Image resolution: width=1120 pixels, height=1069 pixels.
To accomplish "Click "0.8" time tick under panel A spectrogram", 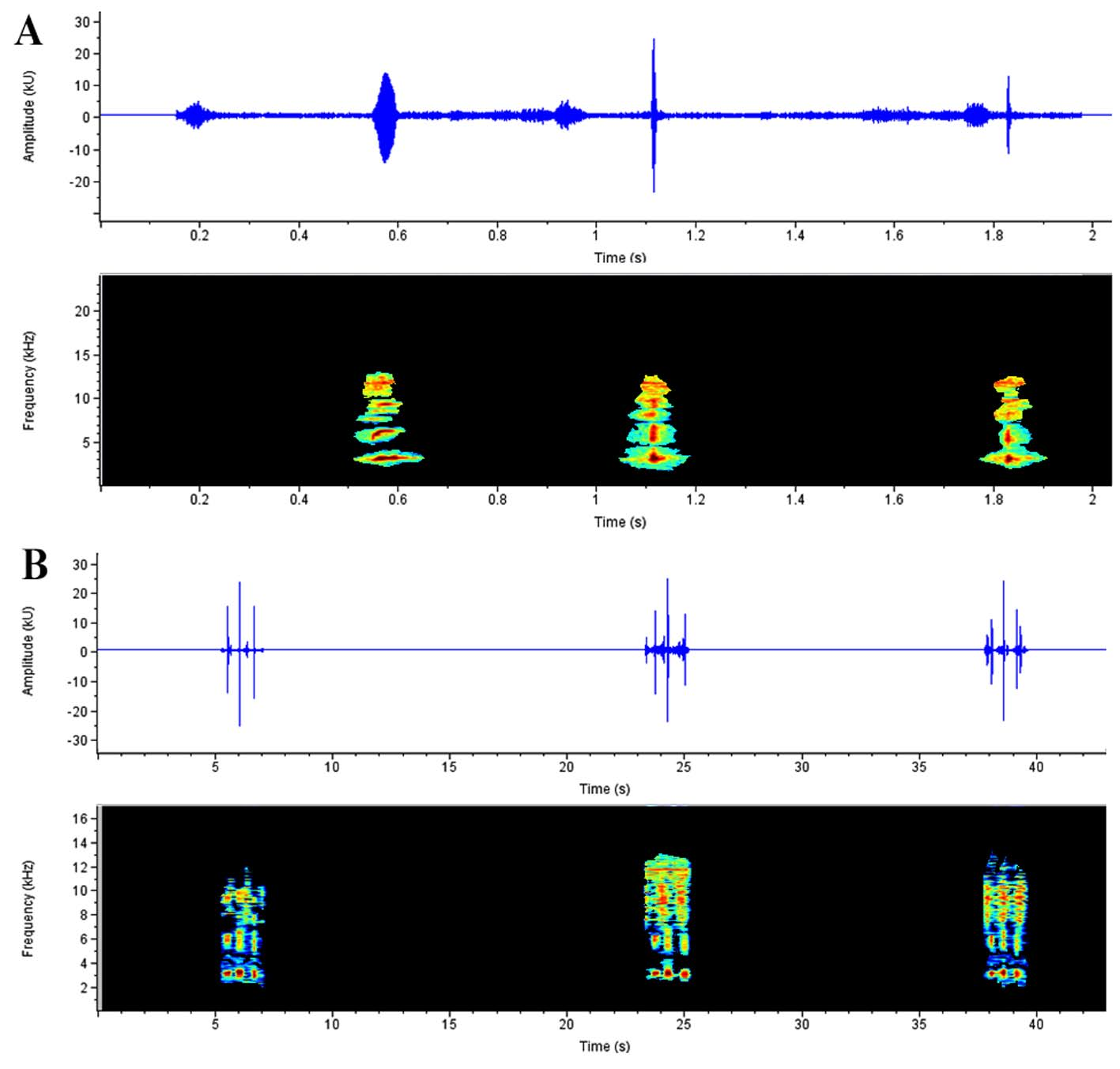I will tap(497, 499).
